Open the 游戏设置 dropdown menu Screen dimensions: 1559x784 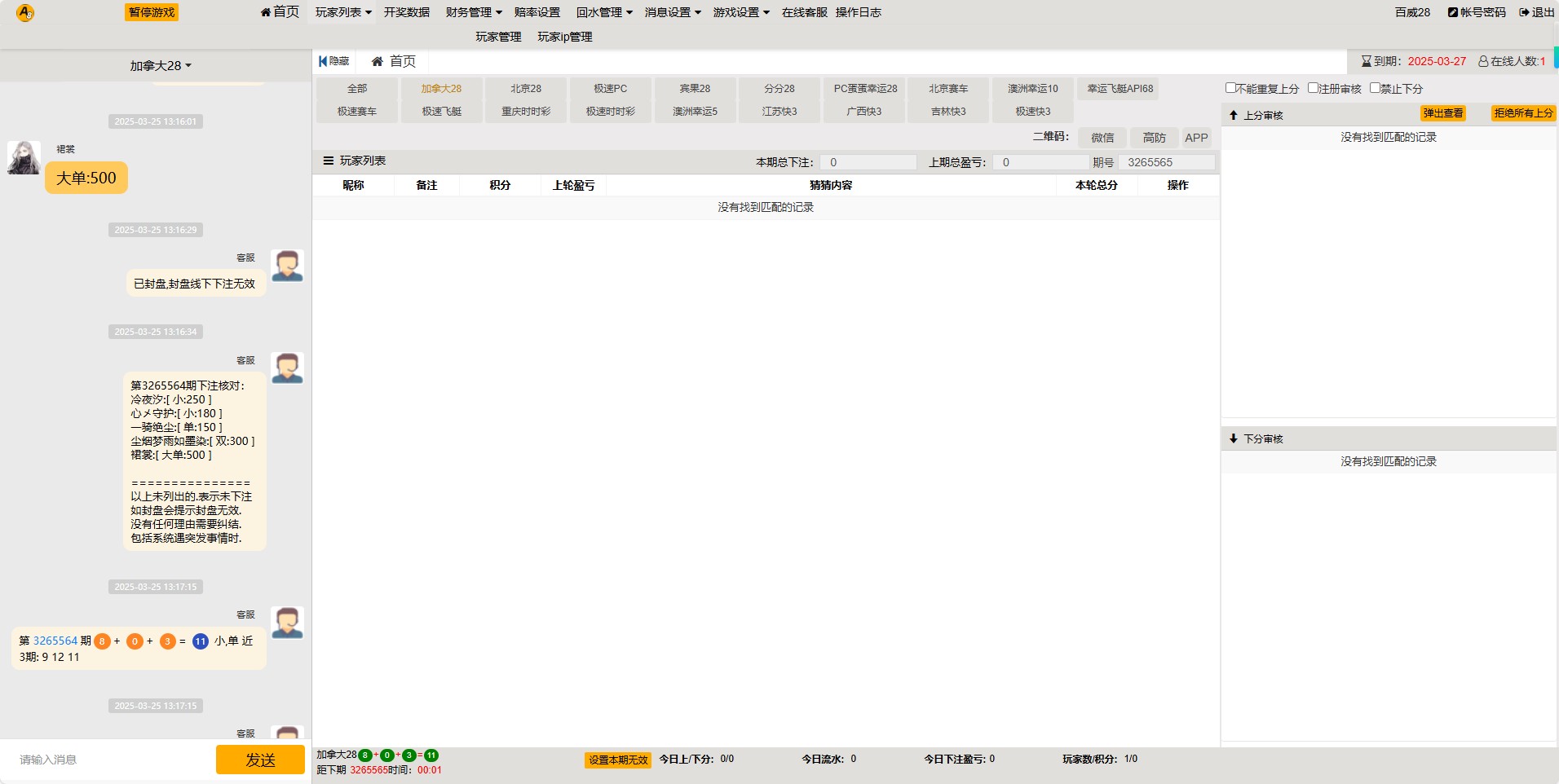[x=740, y=12]
